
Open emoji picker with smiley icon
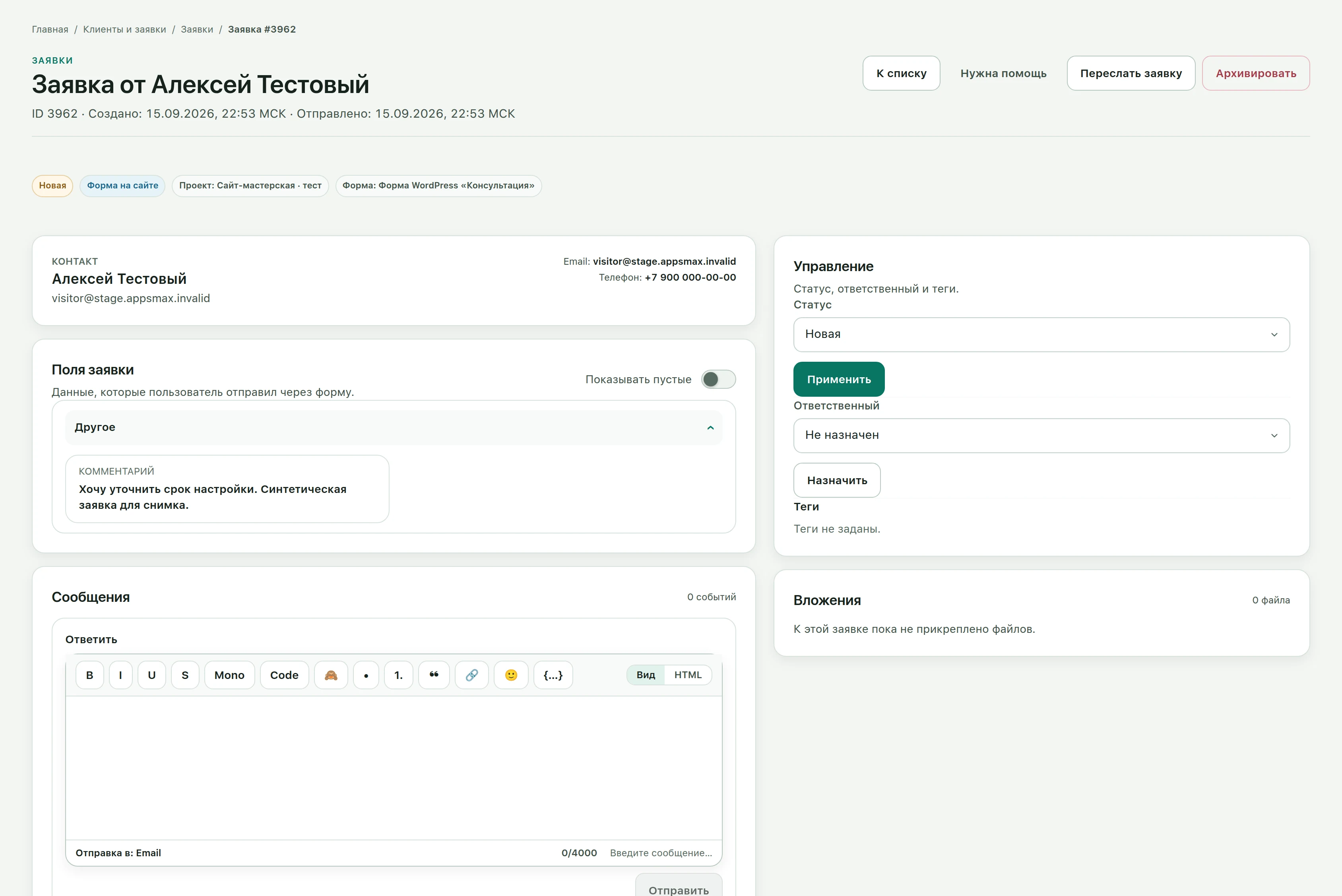point(511,675)
